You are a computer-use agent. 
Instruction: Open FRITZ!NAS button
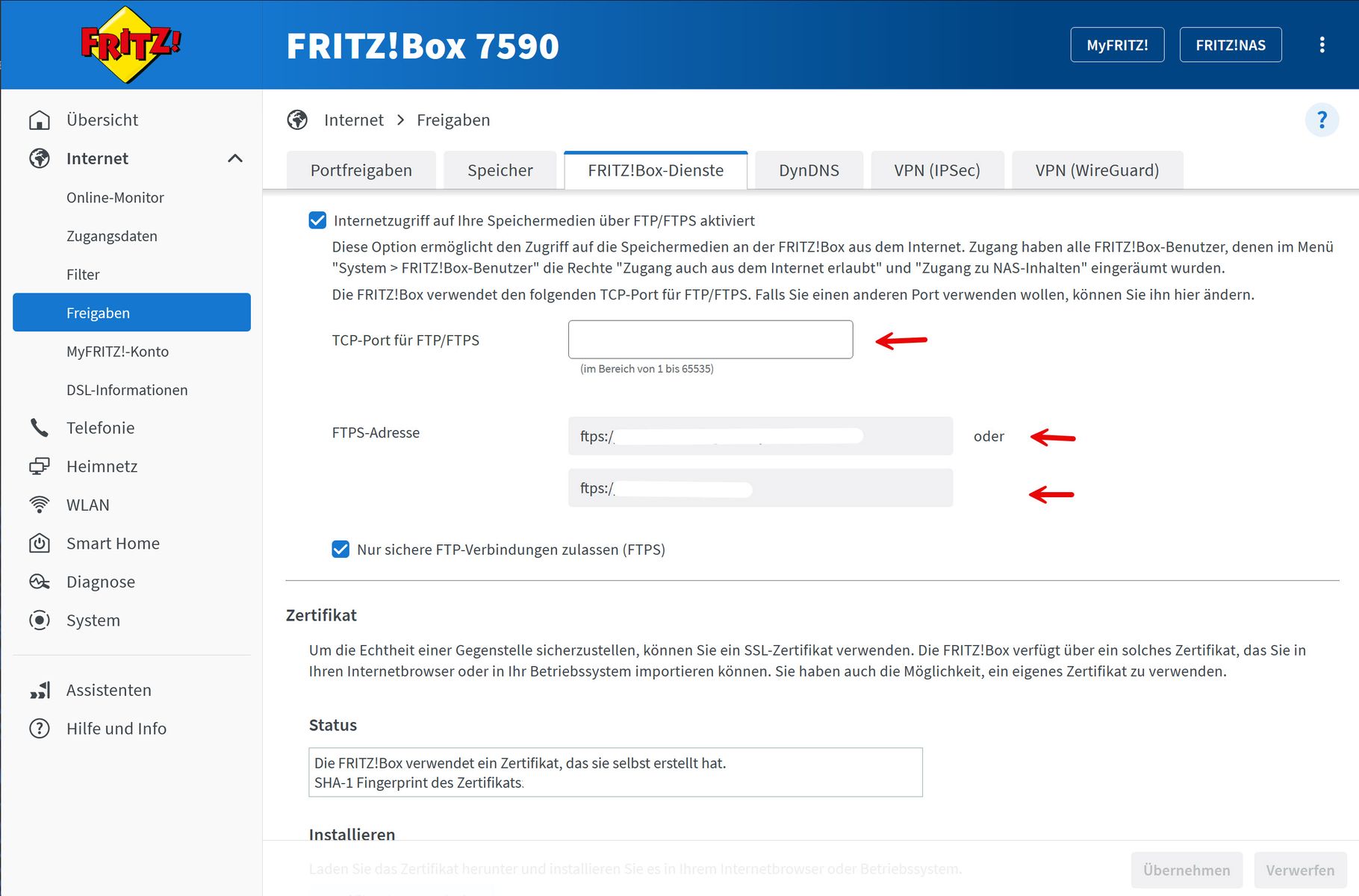click(x=1231, y=45)
